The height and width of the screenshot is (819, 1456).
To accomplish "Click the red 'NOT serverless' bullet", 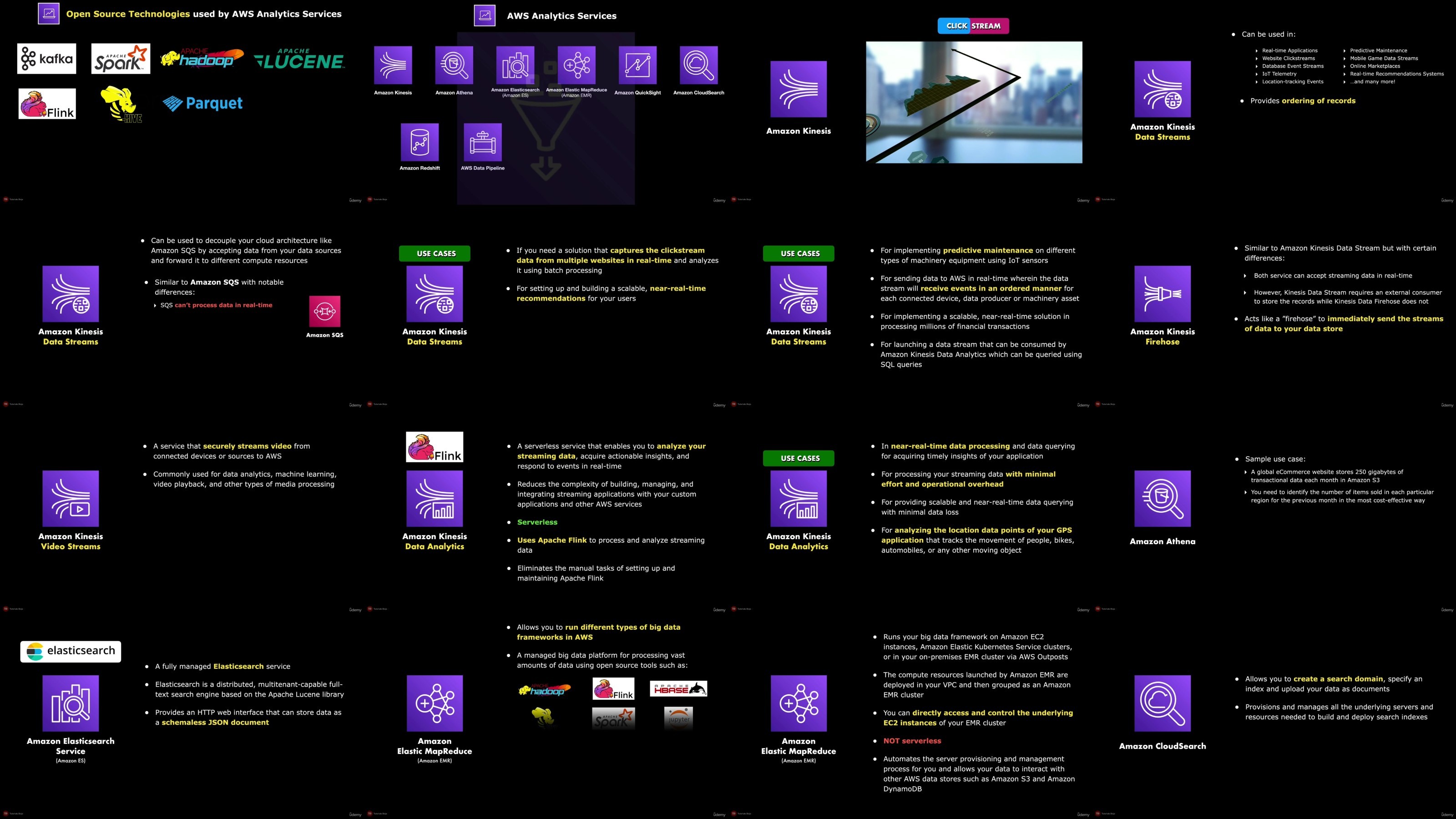I will (x=912, y=741).
